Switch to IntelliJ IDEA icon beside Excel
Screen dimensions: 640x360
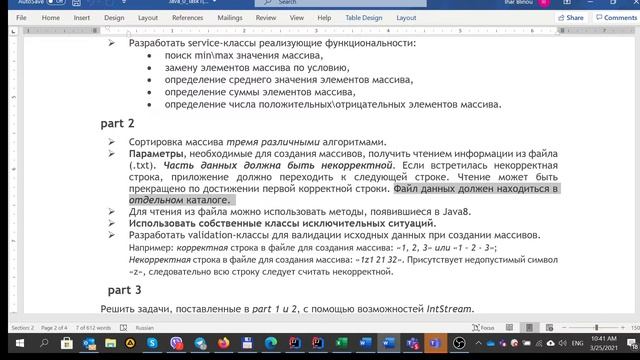pos(318,343)
